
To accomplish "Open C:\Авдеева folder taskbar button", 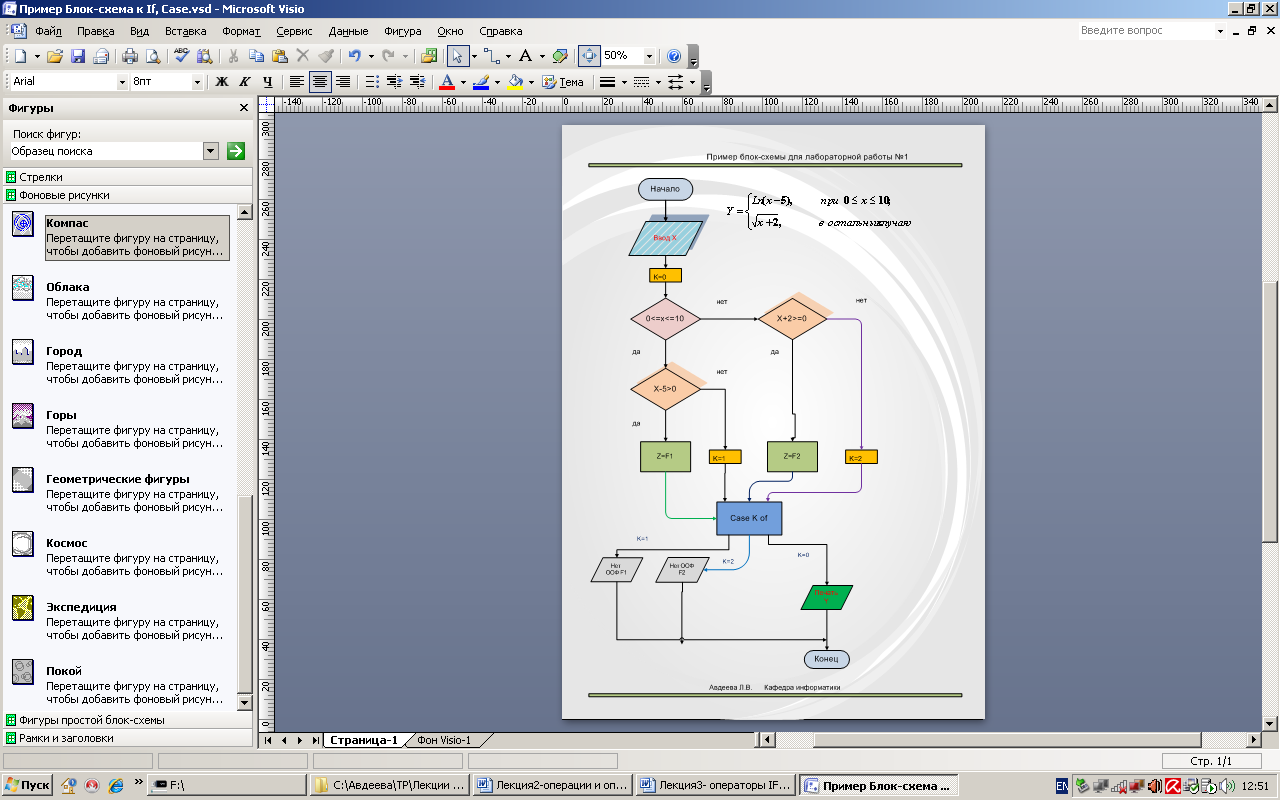I will (389, 785).
